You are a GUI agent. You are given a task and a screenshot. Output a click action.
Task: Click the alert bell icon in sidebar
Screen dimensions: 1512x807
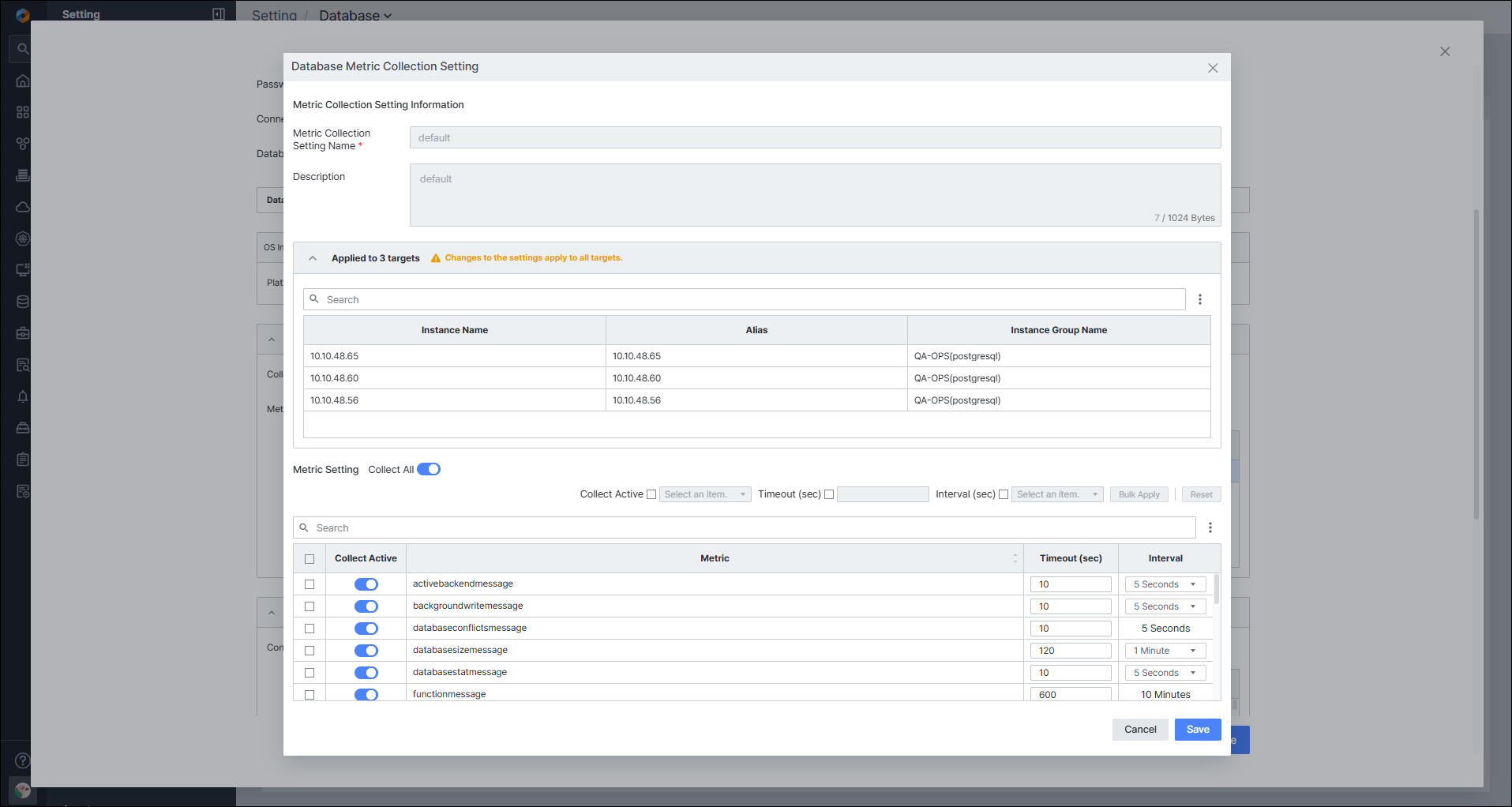point(23,396)
